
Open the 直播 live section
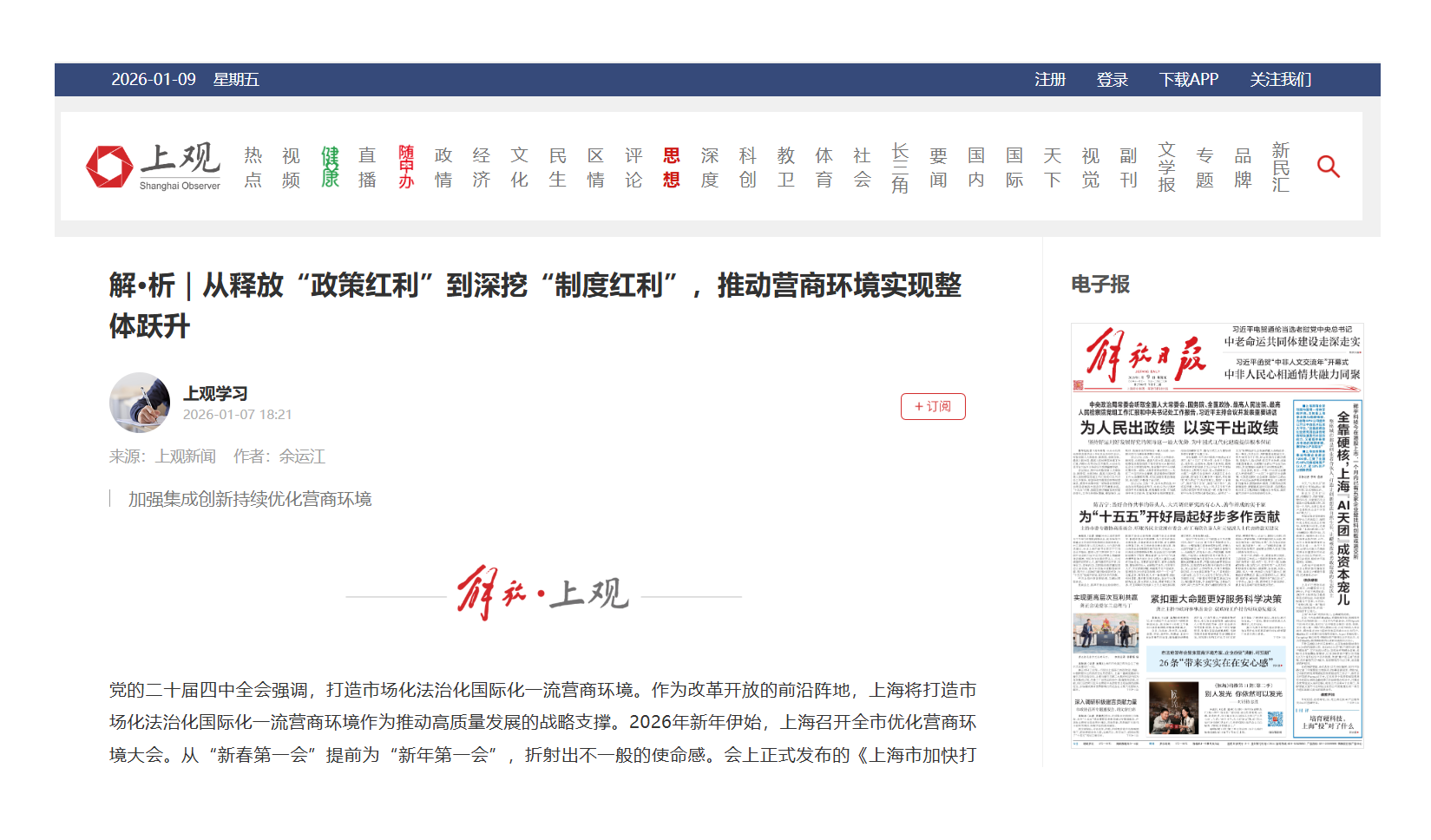tap(368, 167)
